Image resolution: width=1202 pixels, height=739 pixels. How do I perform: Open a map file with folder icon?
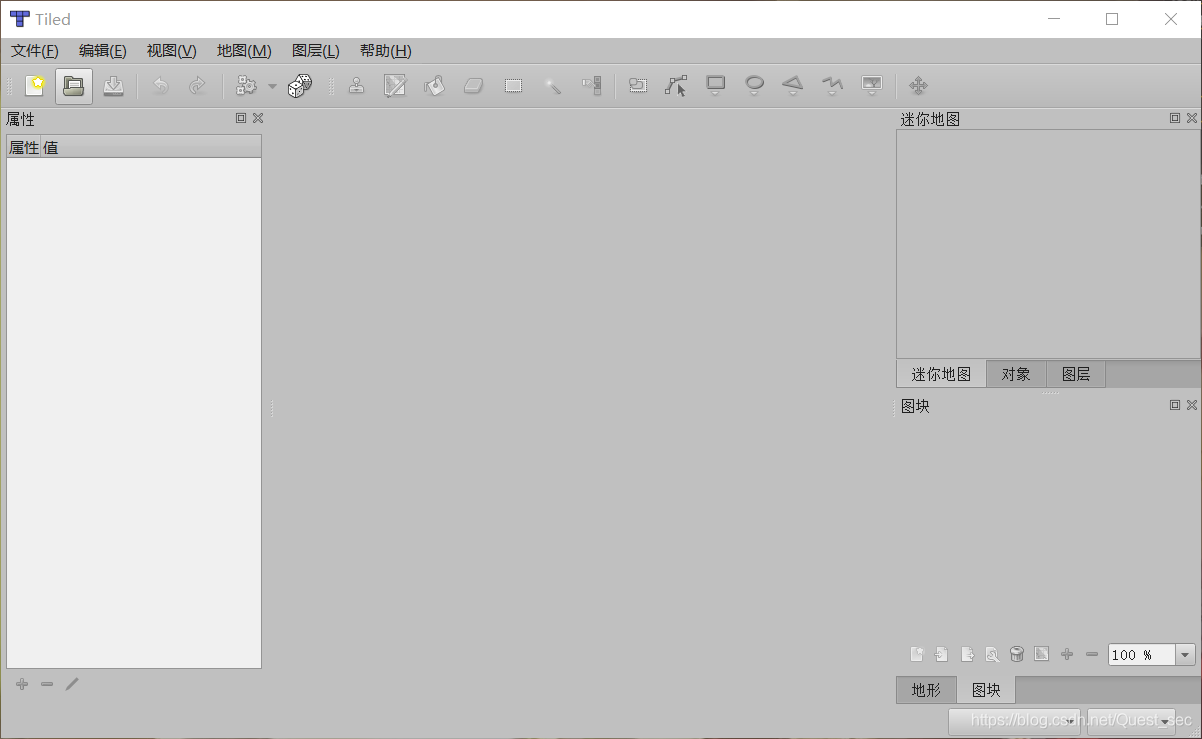pyautogui.click(x=74, y=86)
